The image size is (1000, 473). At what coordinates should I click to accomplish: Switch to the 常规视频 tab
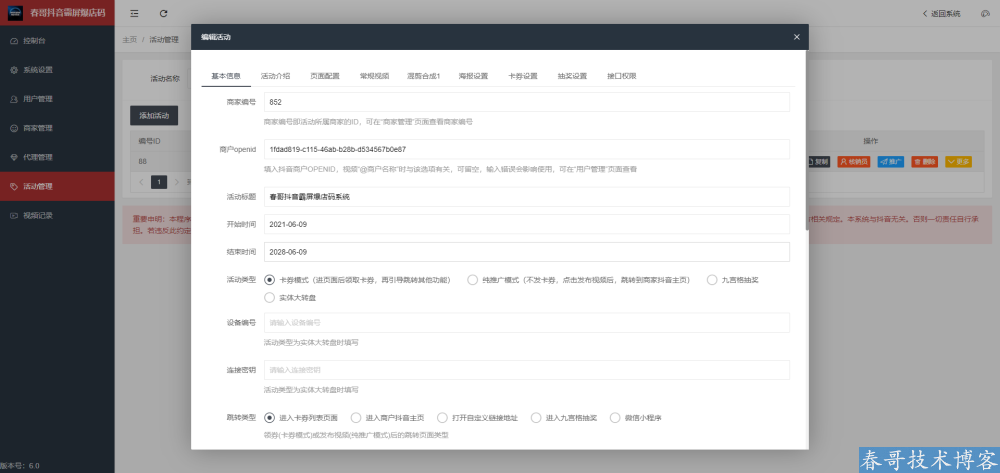coord(374,76)
